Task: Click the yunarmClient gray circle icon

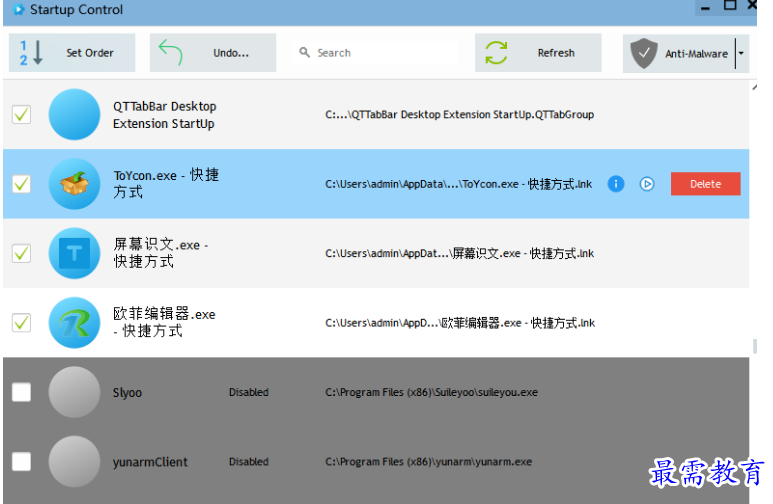Action: (74, 462)
